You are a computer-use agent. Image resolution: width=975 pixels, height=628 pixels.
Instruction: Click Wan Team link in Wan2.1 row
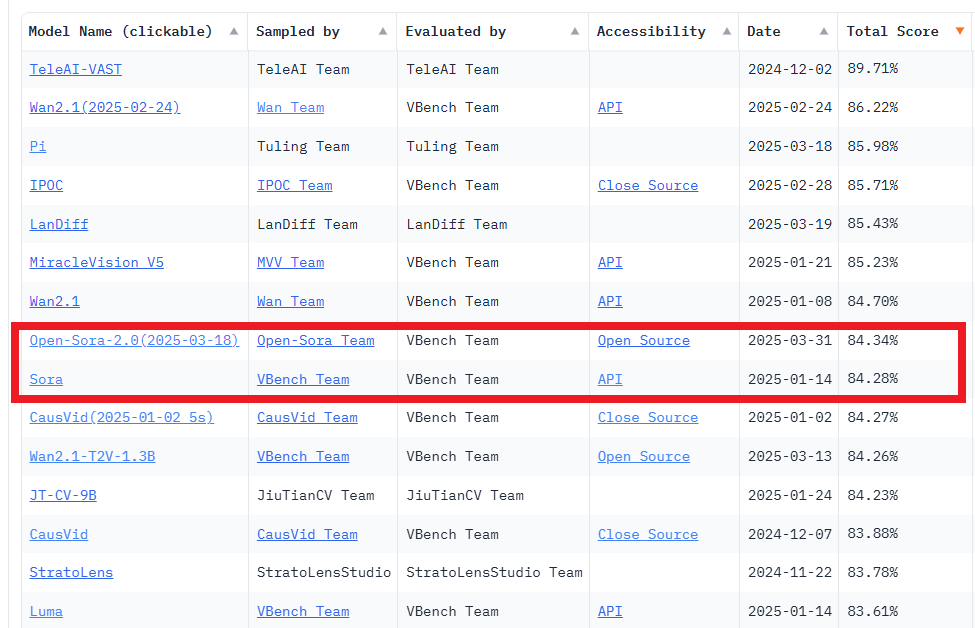click(290, 302)
